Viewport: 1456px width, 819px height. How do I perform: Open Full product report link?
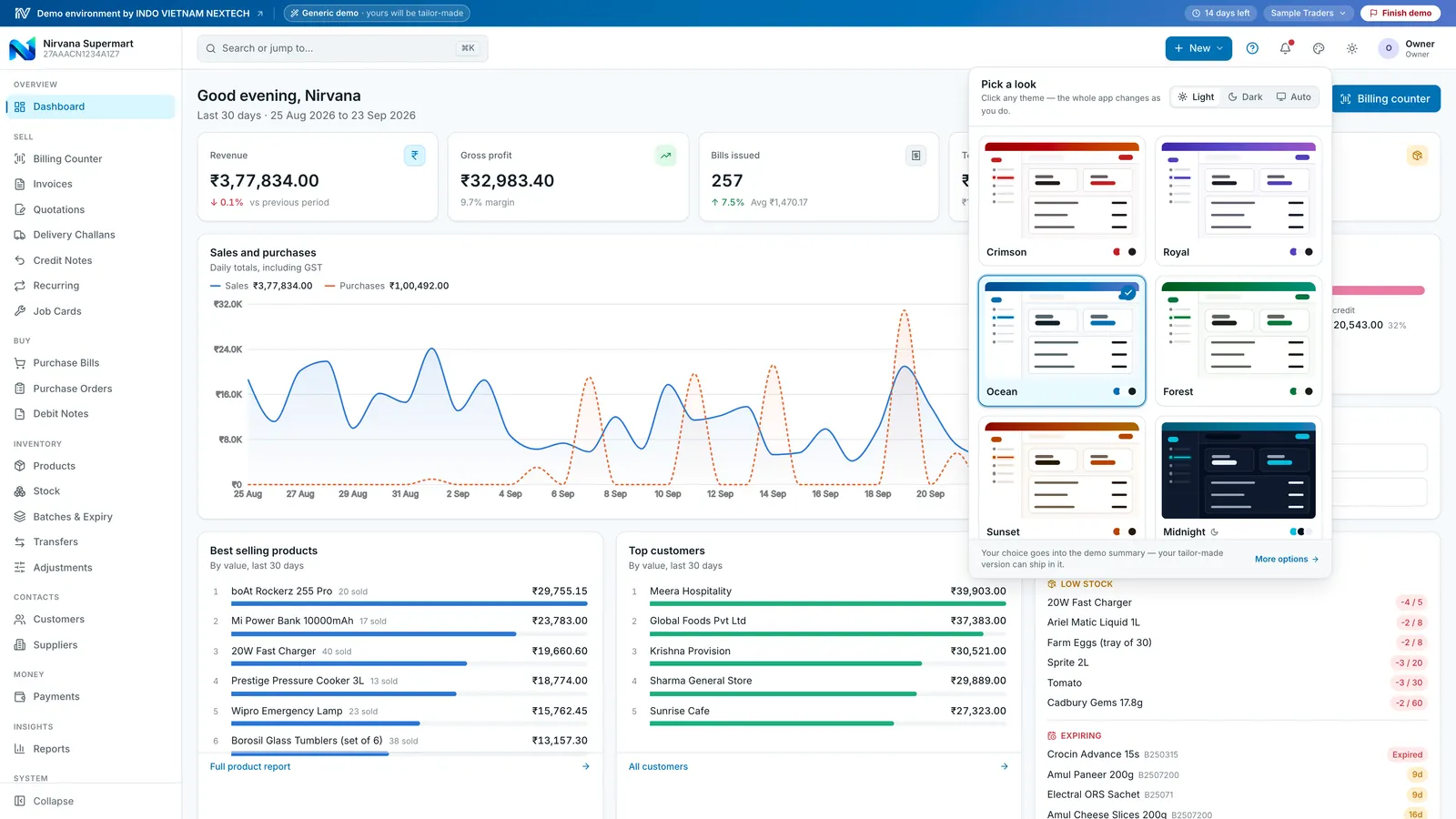click(x=250, y=766)
